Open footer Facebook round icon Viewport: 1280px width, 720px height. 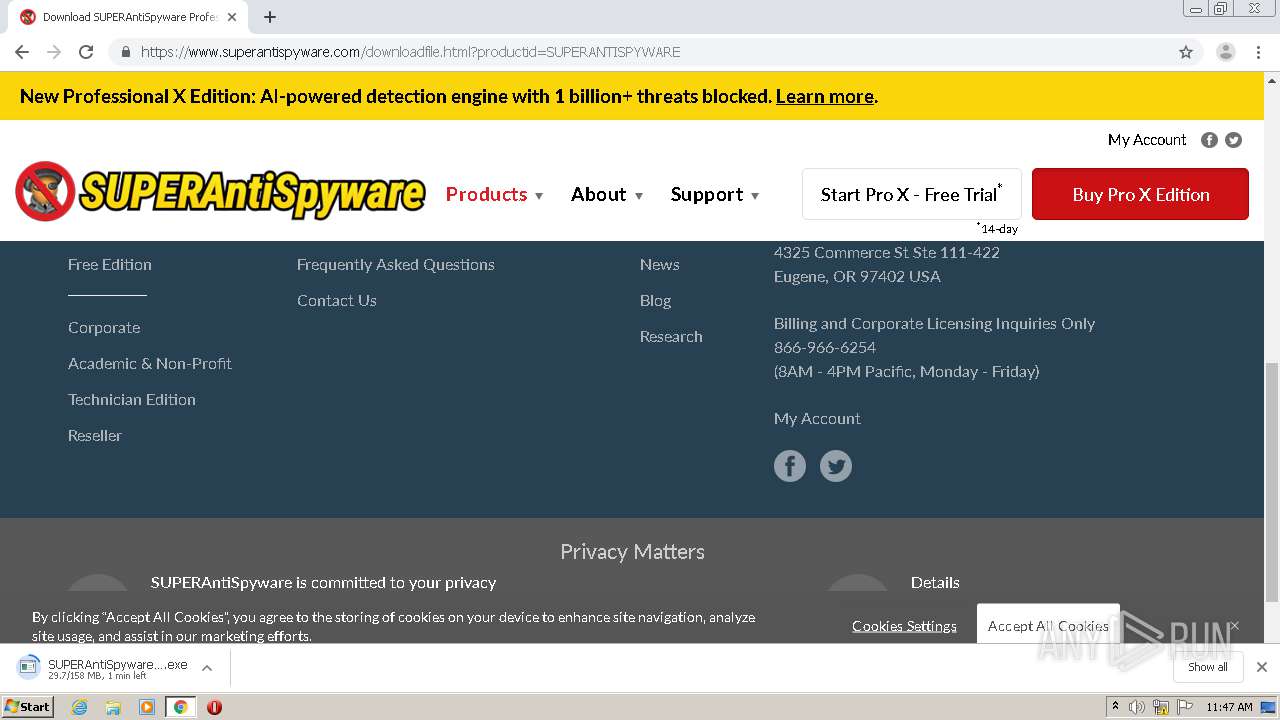point(790,466)
